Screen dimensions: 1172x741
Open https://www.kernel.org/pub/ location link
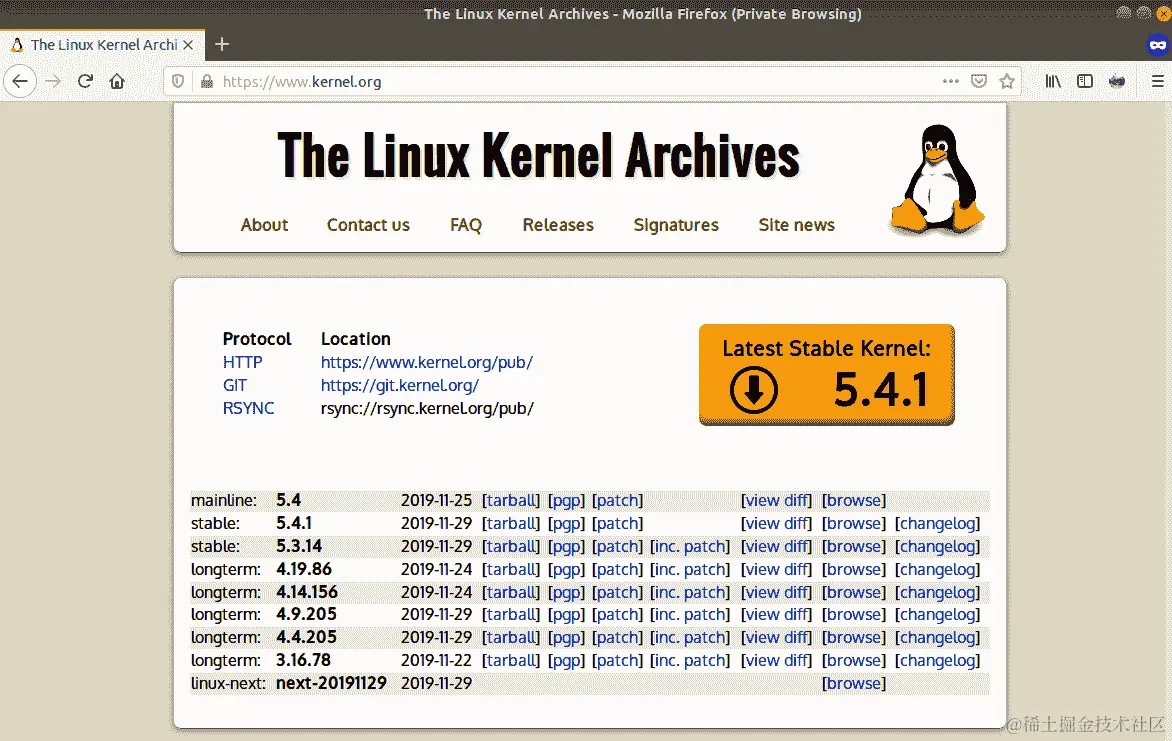(x=427, y=363)
